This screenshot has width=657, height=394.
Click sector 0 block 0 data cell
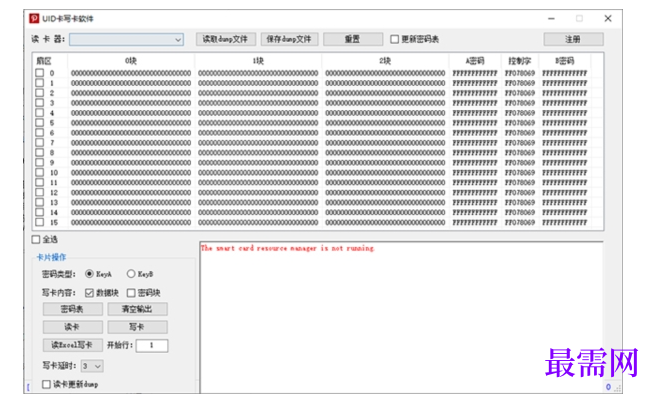coord(131,73)
